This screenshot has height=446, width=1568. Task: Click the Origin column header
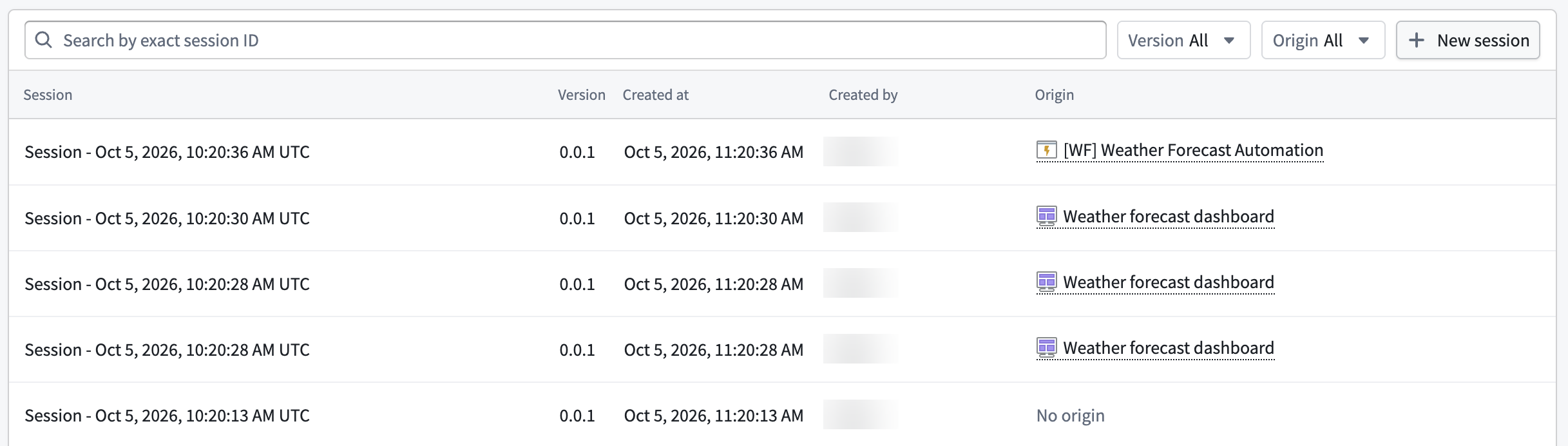(1054, 95)
